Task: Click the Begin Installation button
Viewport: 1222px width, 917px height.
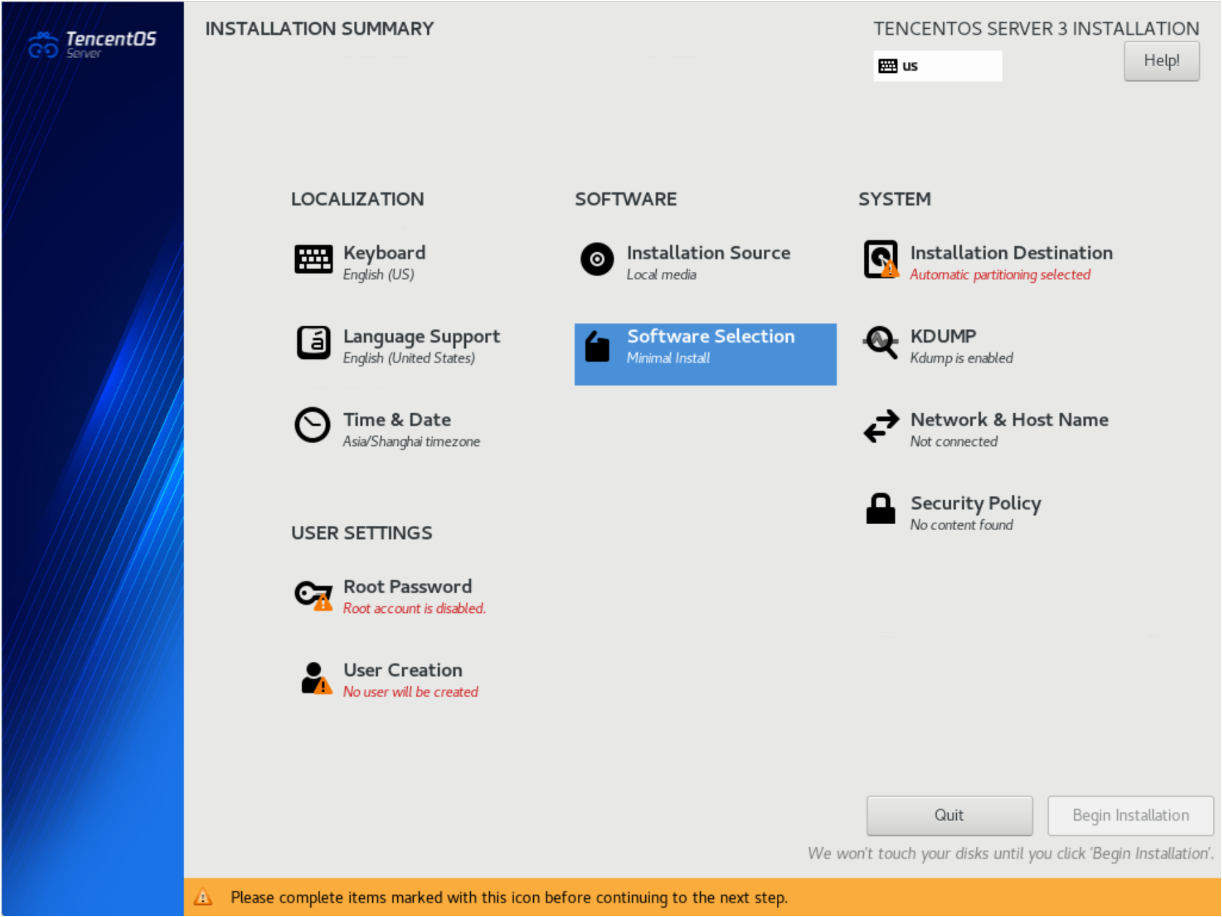Action: tap(1131, 815)
